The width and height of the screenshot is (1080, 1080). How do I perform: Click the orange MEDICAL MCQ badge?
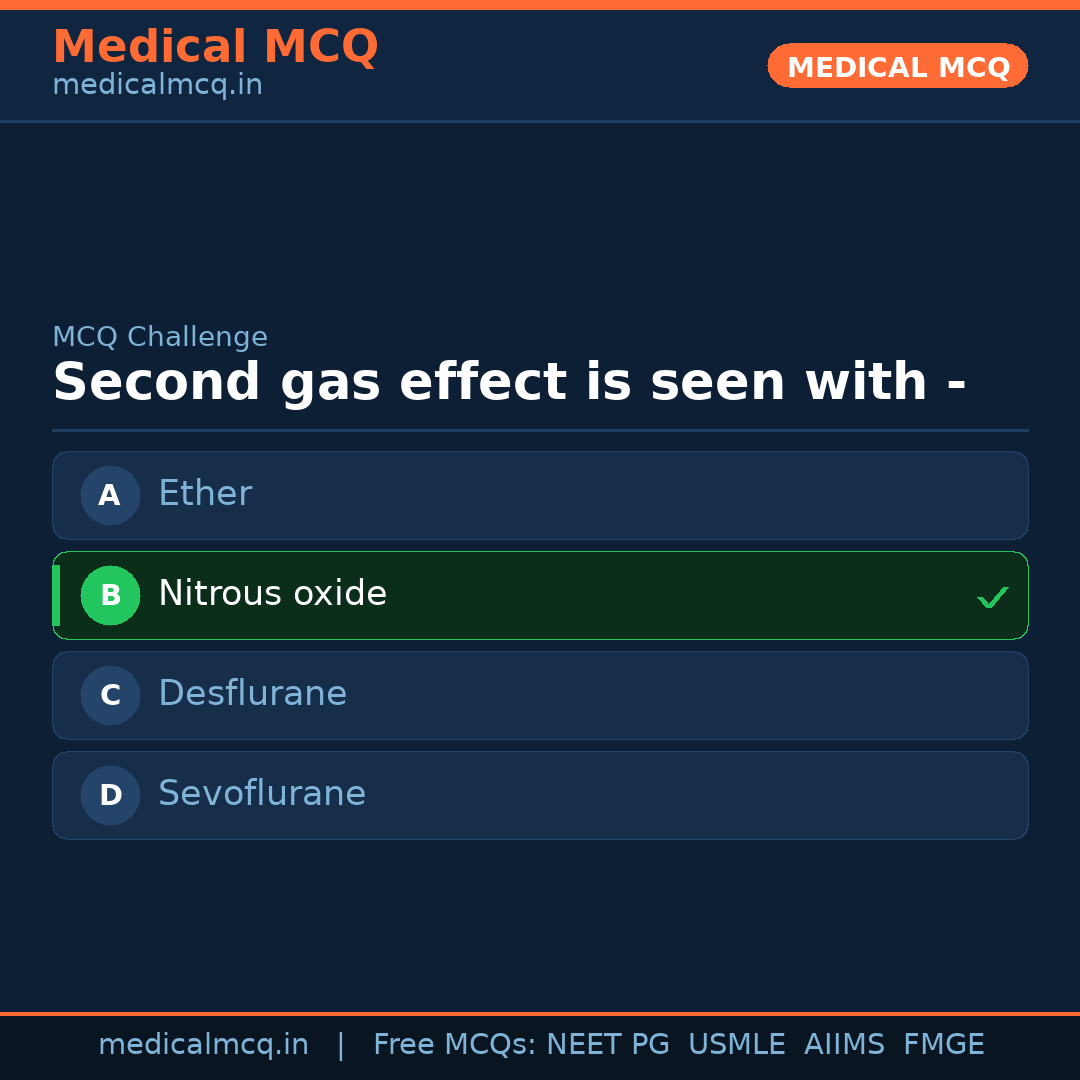898,66
